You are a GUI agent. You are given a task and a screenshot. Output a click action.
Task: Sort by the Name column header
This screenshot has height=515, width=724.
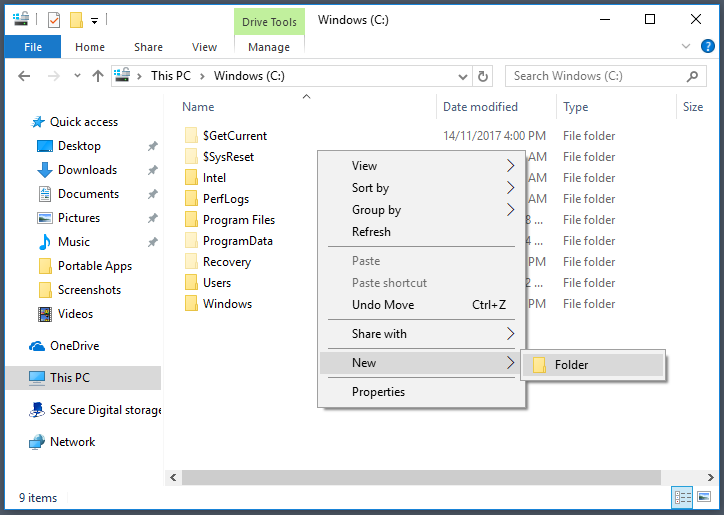coord(198,107)
